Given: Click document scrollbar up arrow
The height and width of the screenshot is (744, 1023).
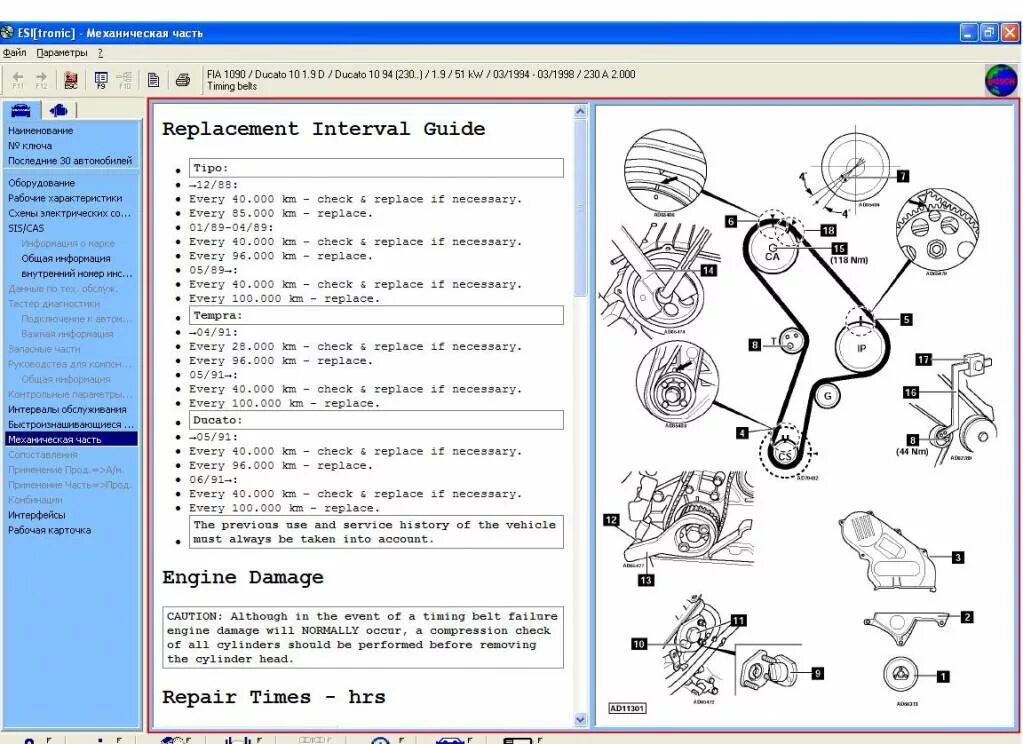Looking at the screenshot, I should click(x=581, y=112).
